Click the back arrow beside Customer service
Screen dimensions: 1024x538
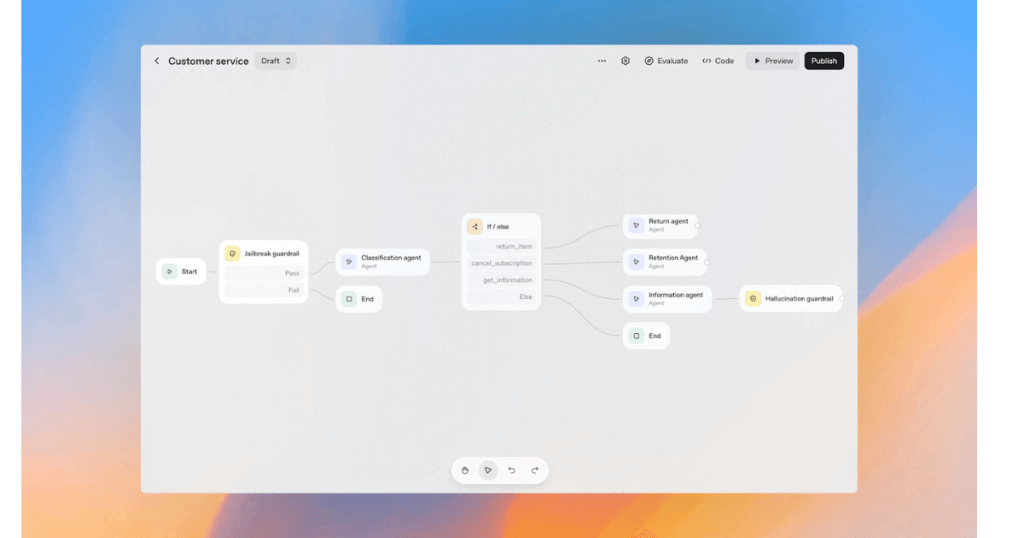(x=156, y=61)
